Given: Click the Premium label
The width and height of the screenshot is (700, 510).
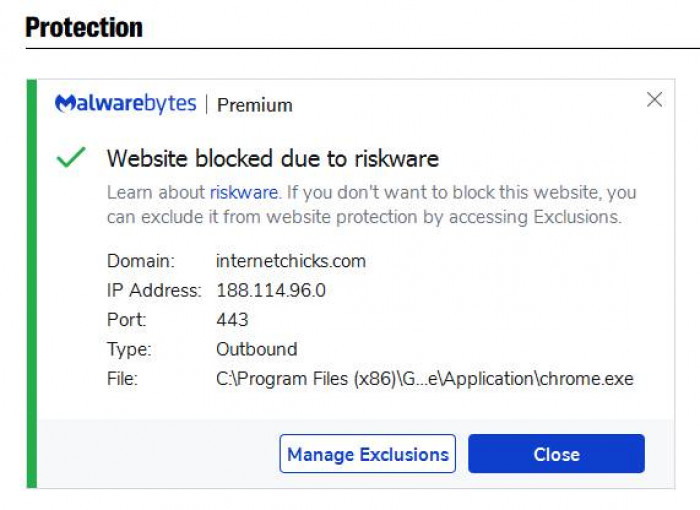Looking at the screenshot, I should [255, 105].
